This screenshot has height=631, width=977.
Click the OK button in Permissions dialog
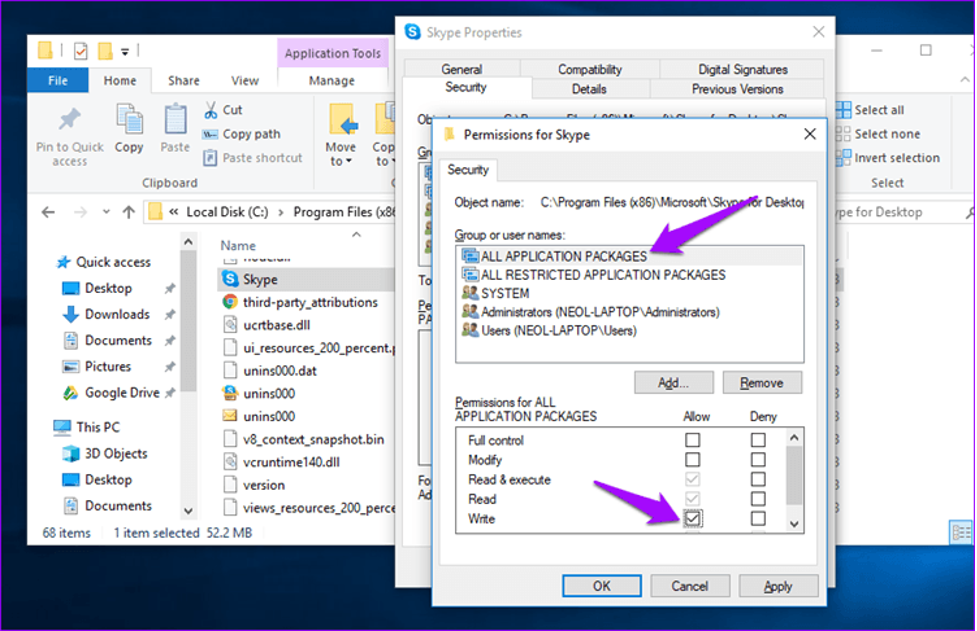coord(601,586)
